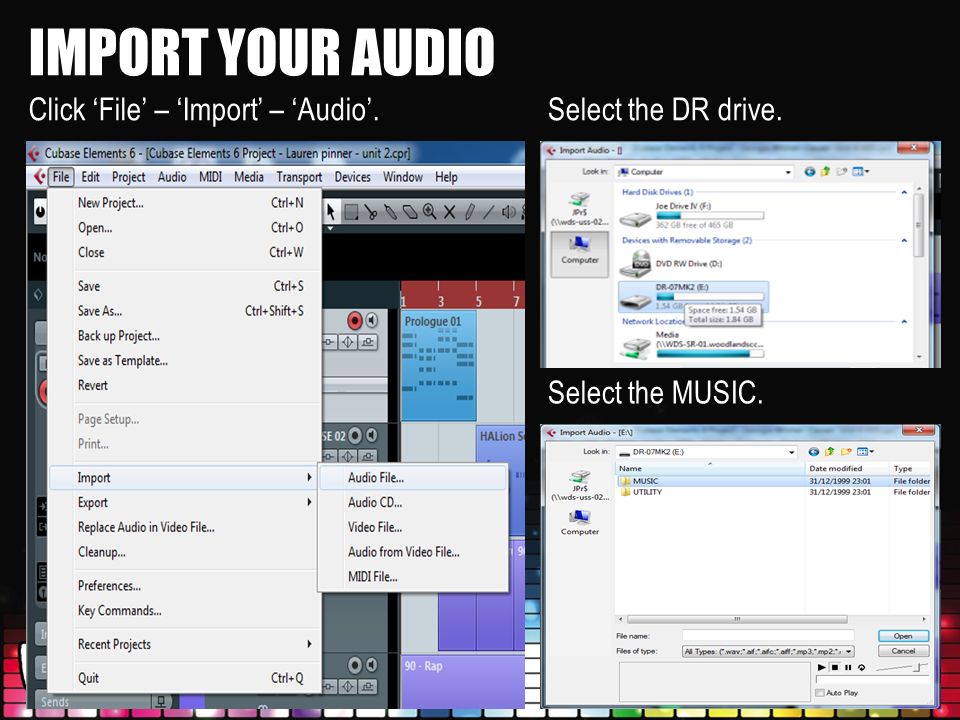
Task: Open the Media network location
Action: click(x=692, y=345)
